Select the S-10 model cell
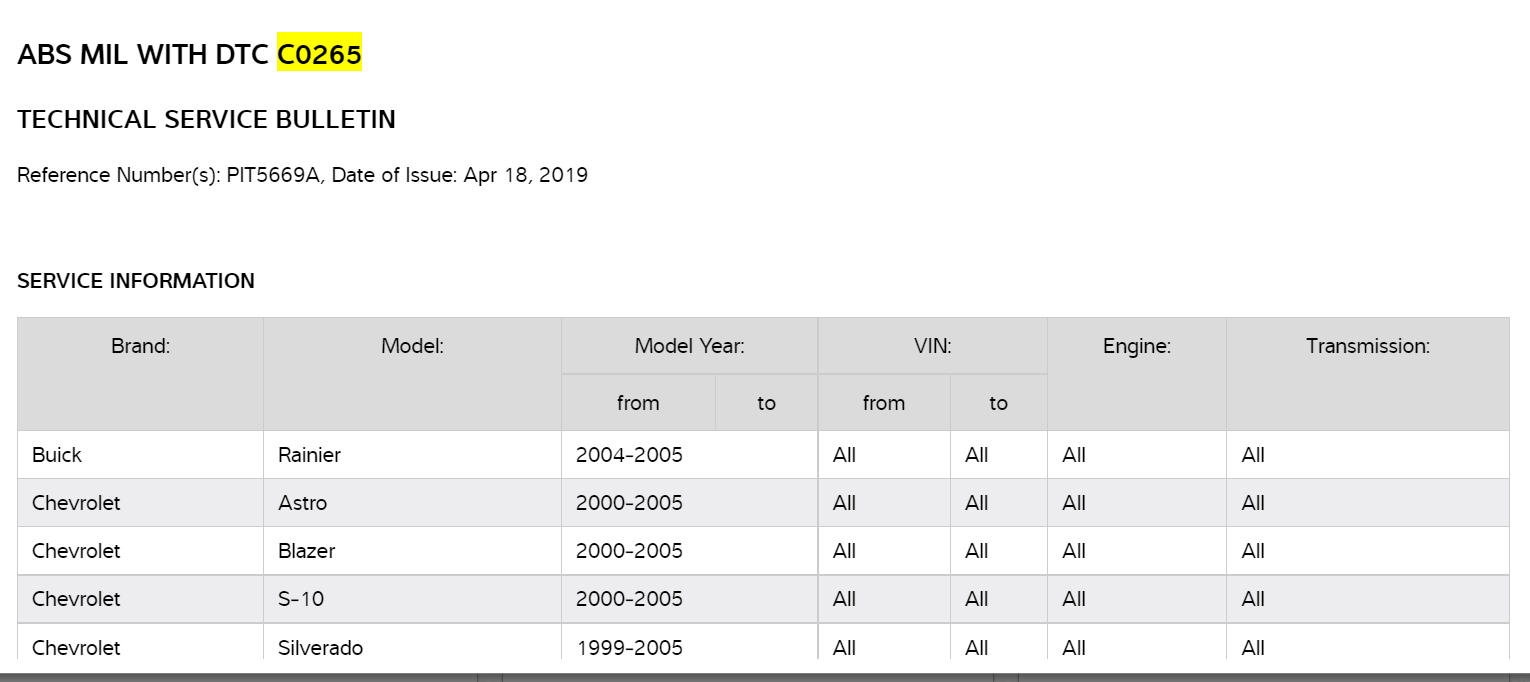Image resolution: width=1530 pixels, height=682 pixels. 301,599
